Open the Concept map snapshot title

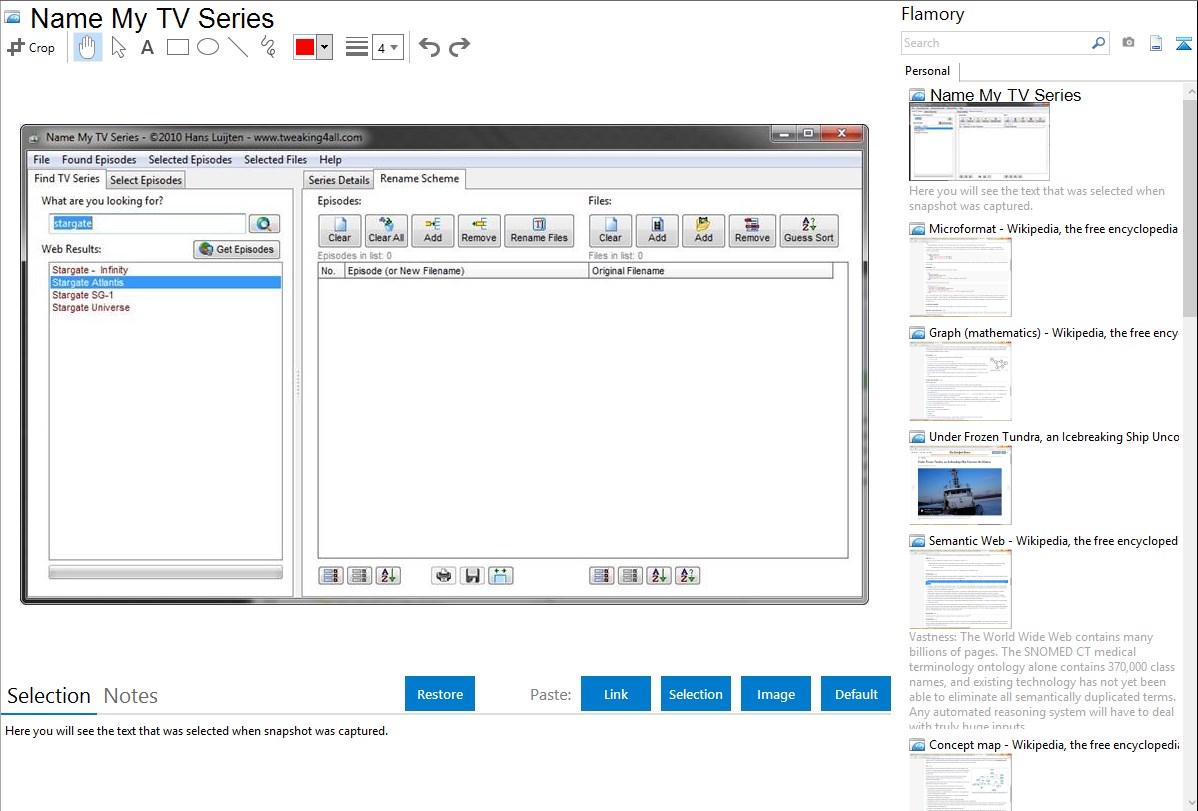click(1053, 744)
